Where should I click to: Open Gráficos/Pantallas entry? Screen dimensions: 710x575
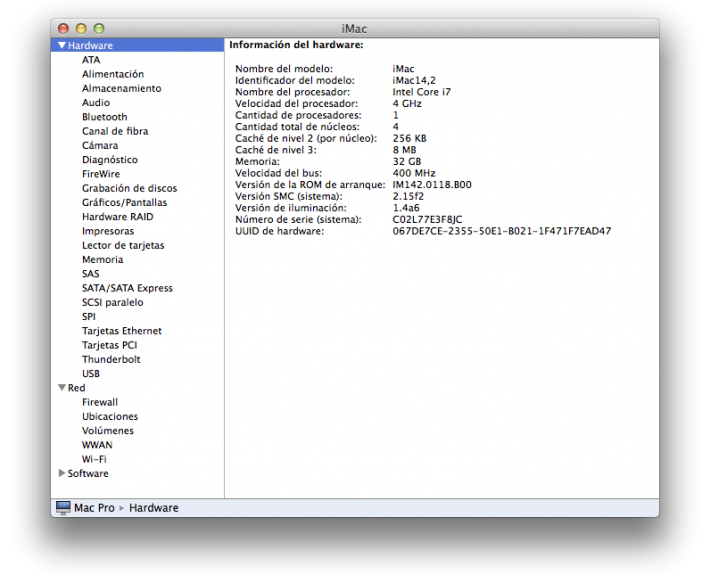(x=125, y=202)
